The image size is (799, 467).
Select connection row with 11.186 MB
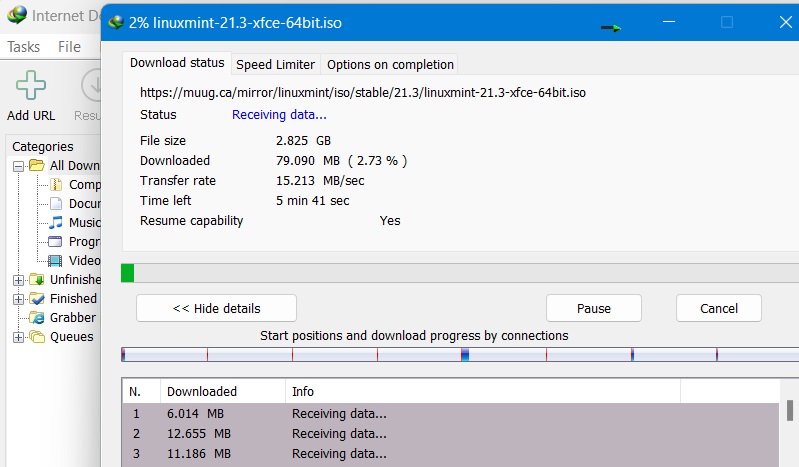[x=450, y=453]
